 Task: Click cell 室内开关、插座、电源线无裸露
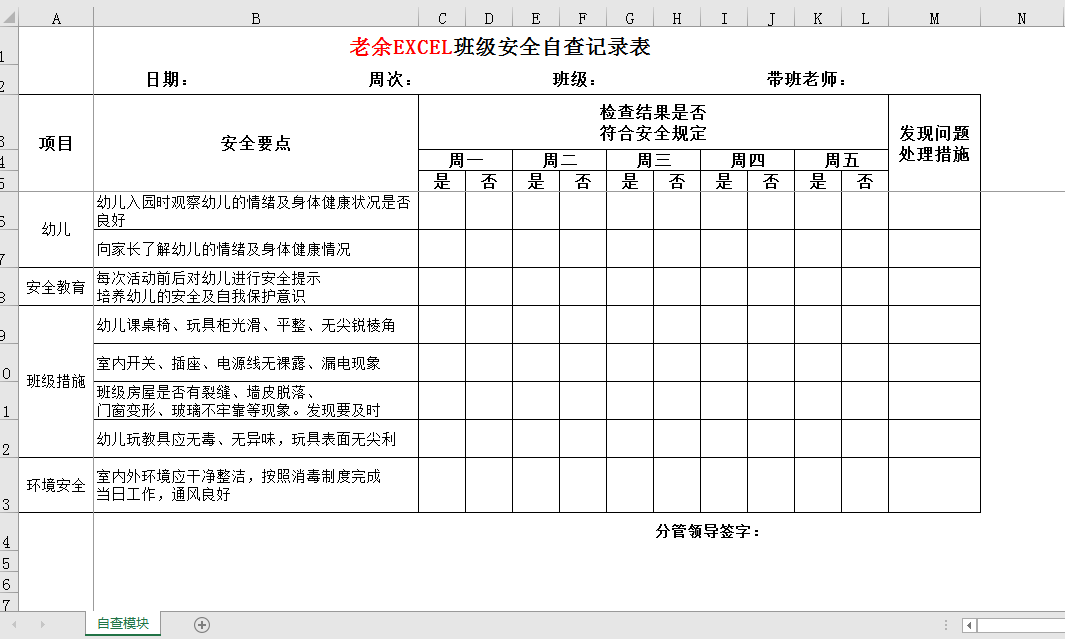[256, 363]
